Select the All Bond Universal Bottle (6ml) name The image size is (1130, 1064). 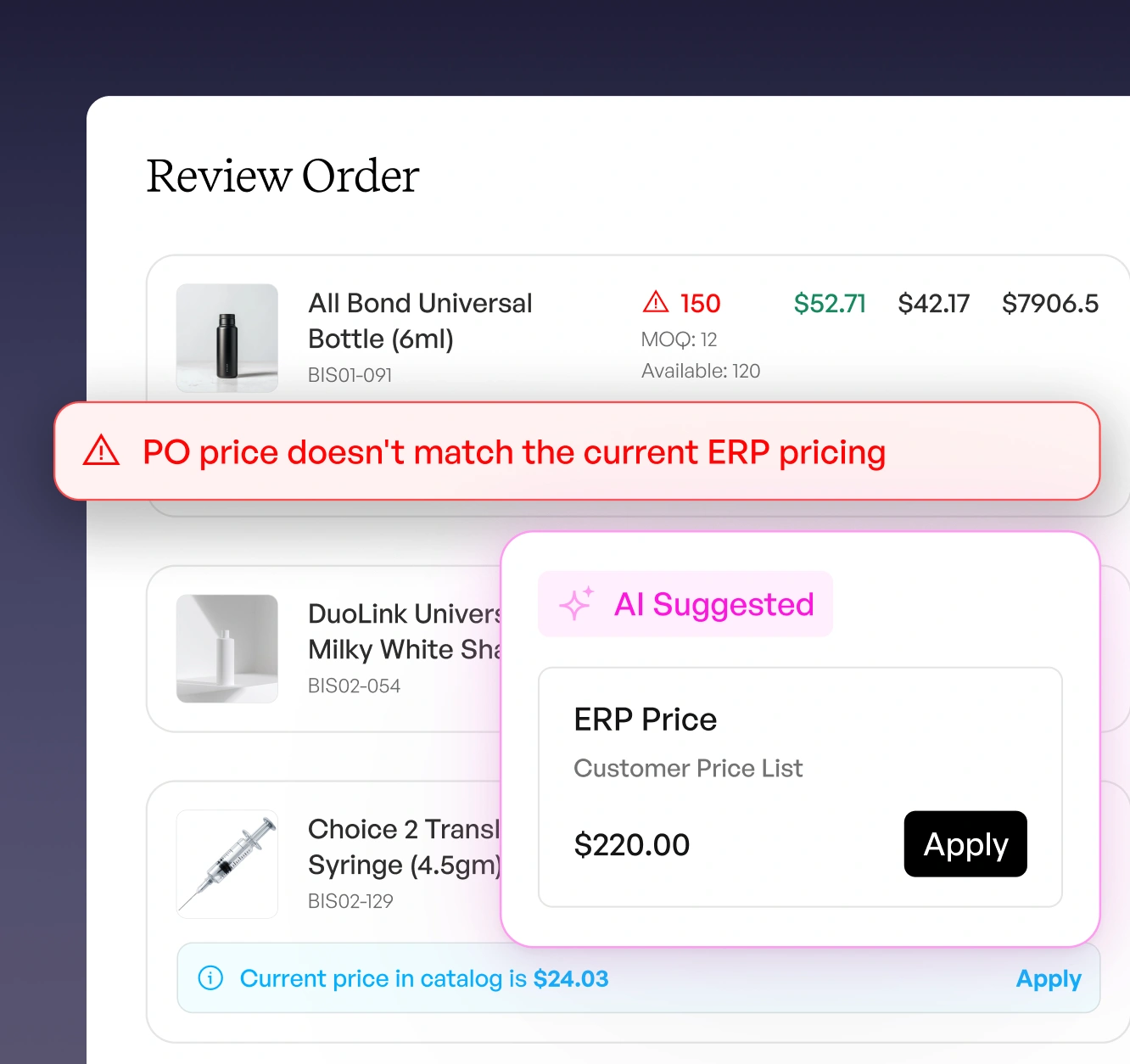coord(420,321)
